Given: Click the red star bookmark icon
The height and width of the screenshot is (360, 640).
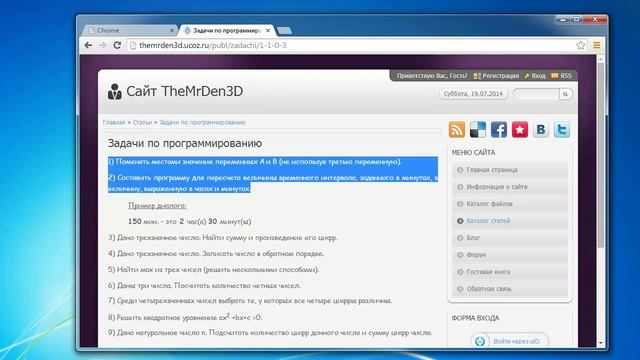Looking at the screenshot, I should pos(520,130).
